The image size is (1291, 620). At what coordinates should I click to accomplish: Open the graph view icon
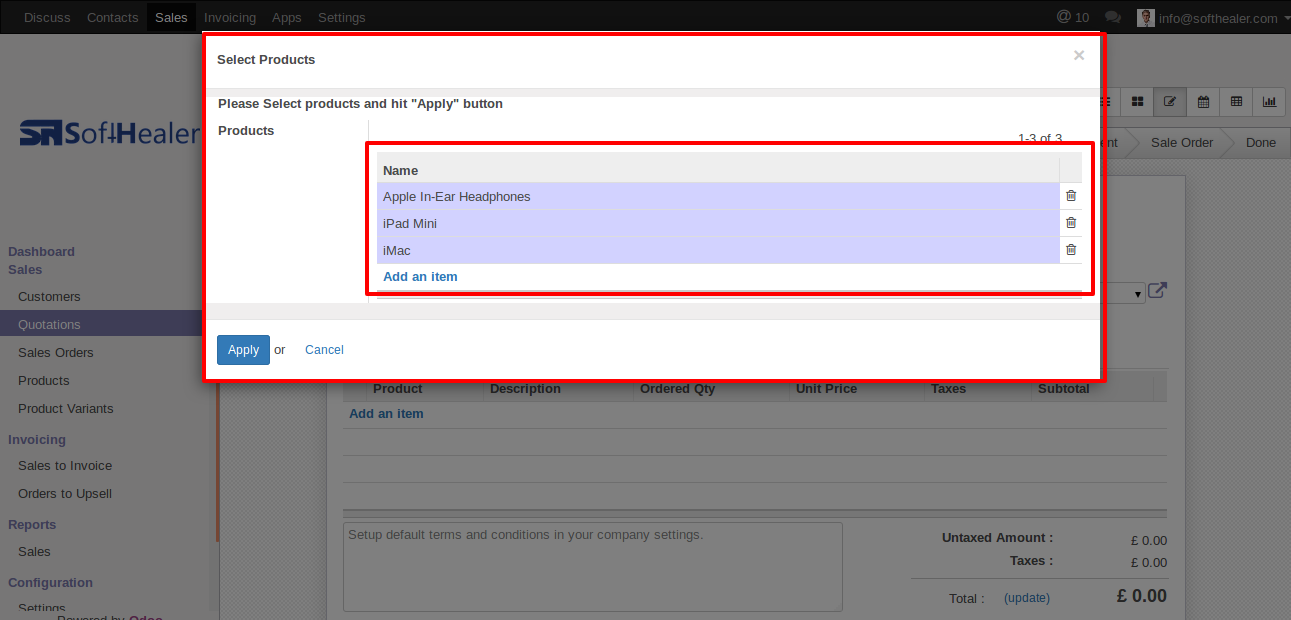tap(1269, 101)
